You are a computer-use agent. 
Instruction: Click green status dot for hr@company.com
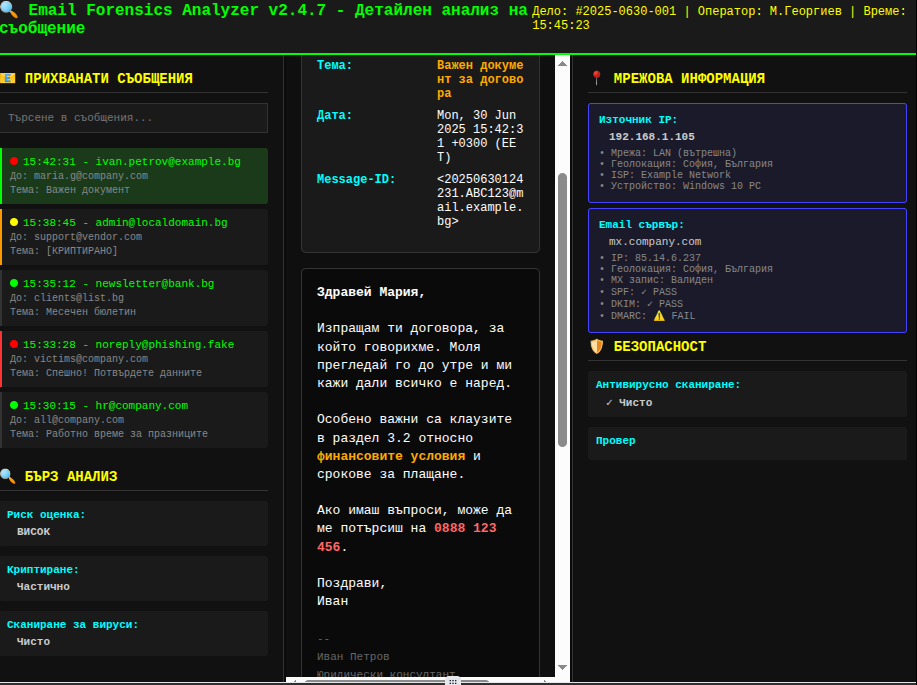14,405
